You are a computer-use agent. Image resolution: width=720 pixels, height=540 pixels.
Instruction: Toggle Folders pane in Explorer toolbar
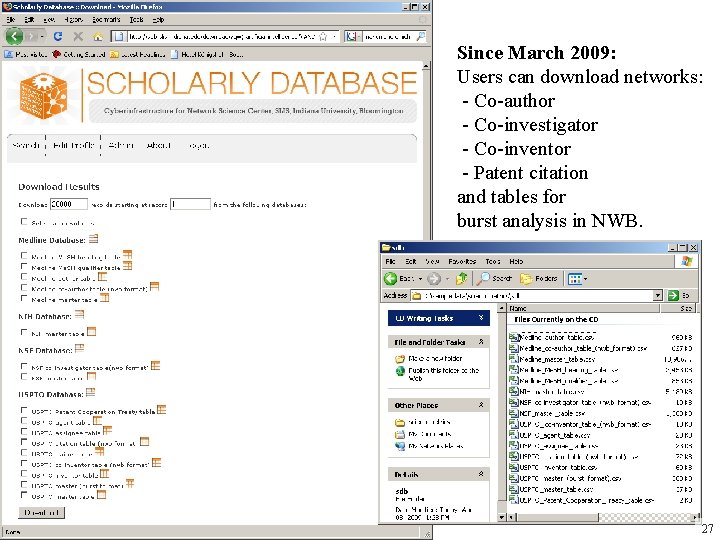tap(538, 278)
